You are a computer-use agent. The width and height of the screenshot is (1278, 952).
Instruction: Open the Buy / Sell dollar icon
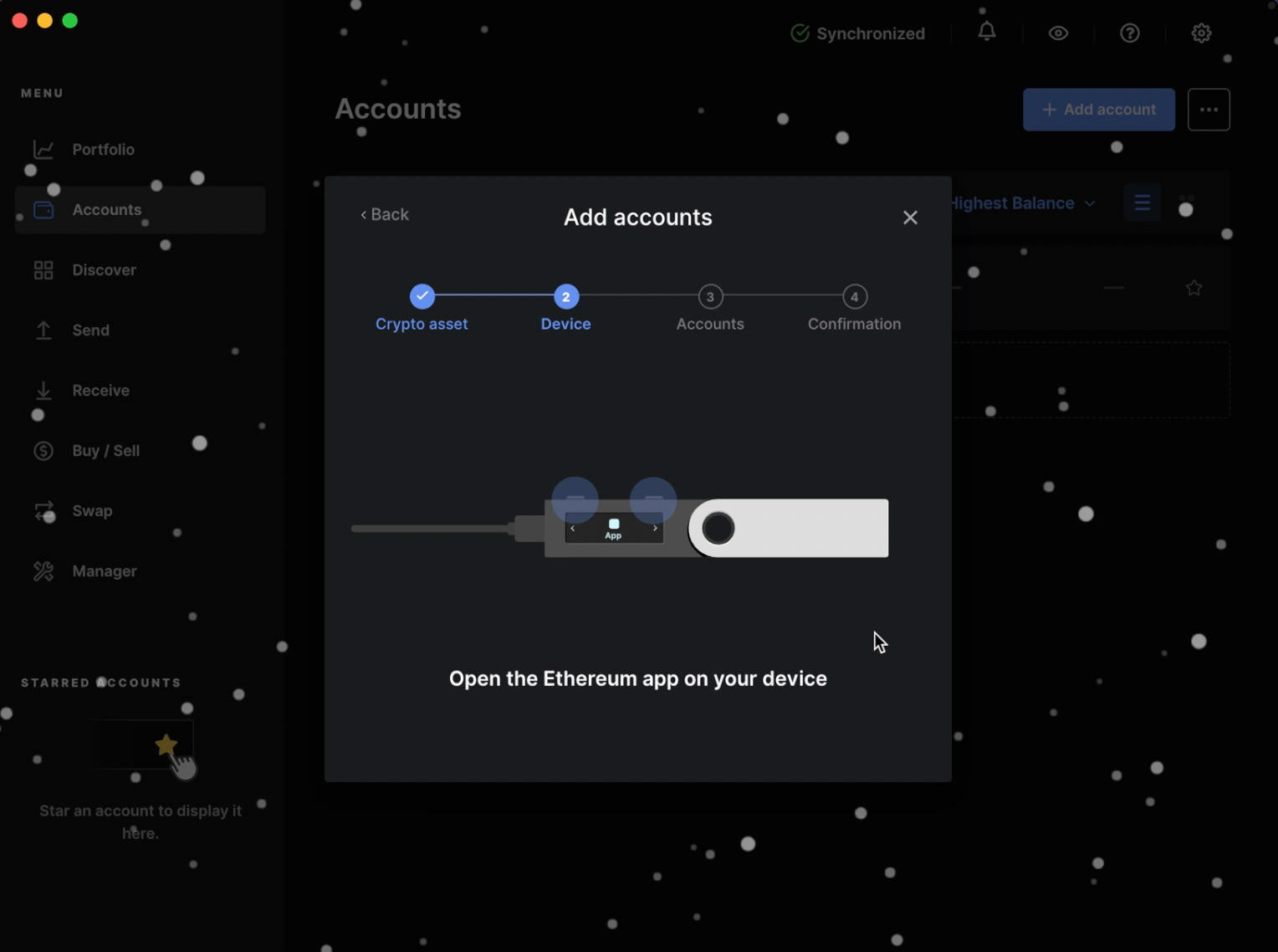click(43, 451)
